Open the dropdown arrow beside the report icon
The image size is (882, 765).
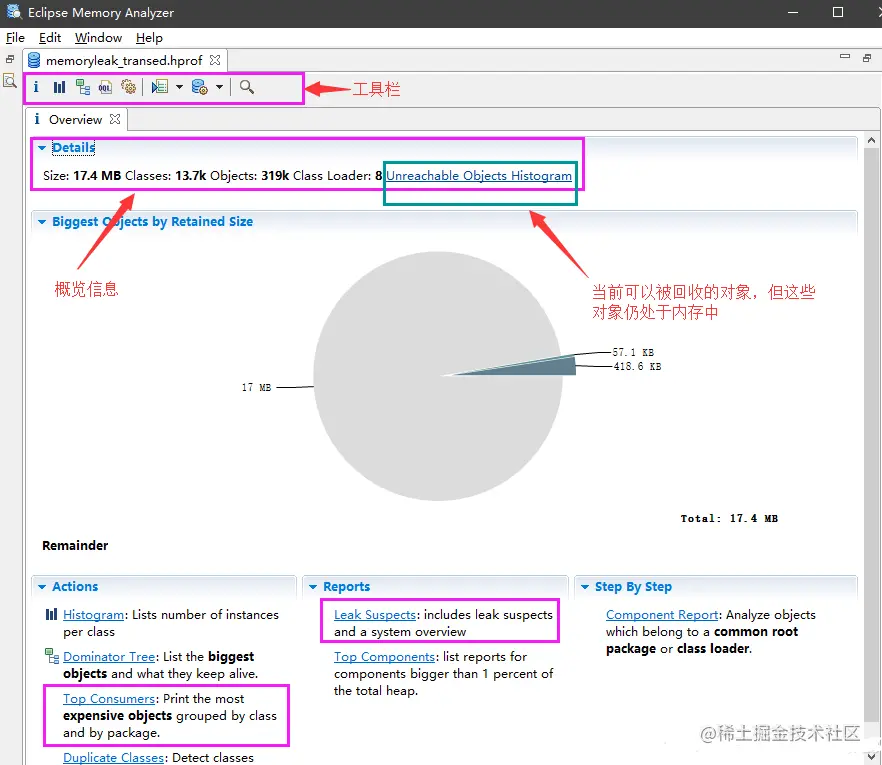click(179, 87)
